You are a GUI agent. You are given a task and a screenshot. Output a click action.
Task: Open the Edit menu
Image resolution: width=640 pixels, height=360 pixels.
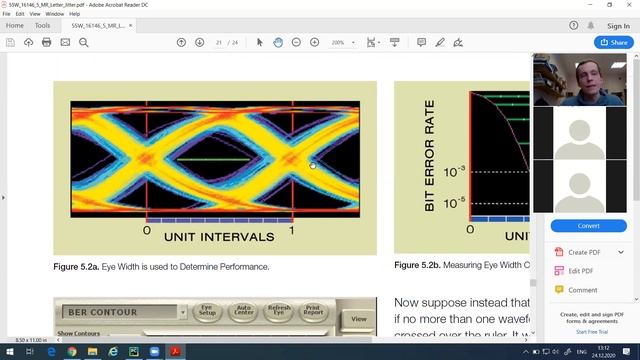pyautogui.click(x=20, y=14)
